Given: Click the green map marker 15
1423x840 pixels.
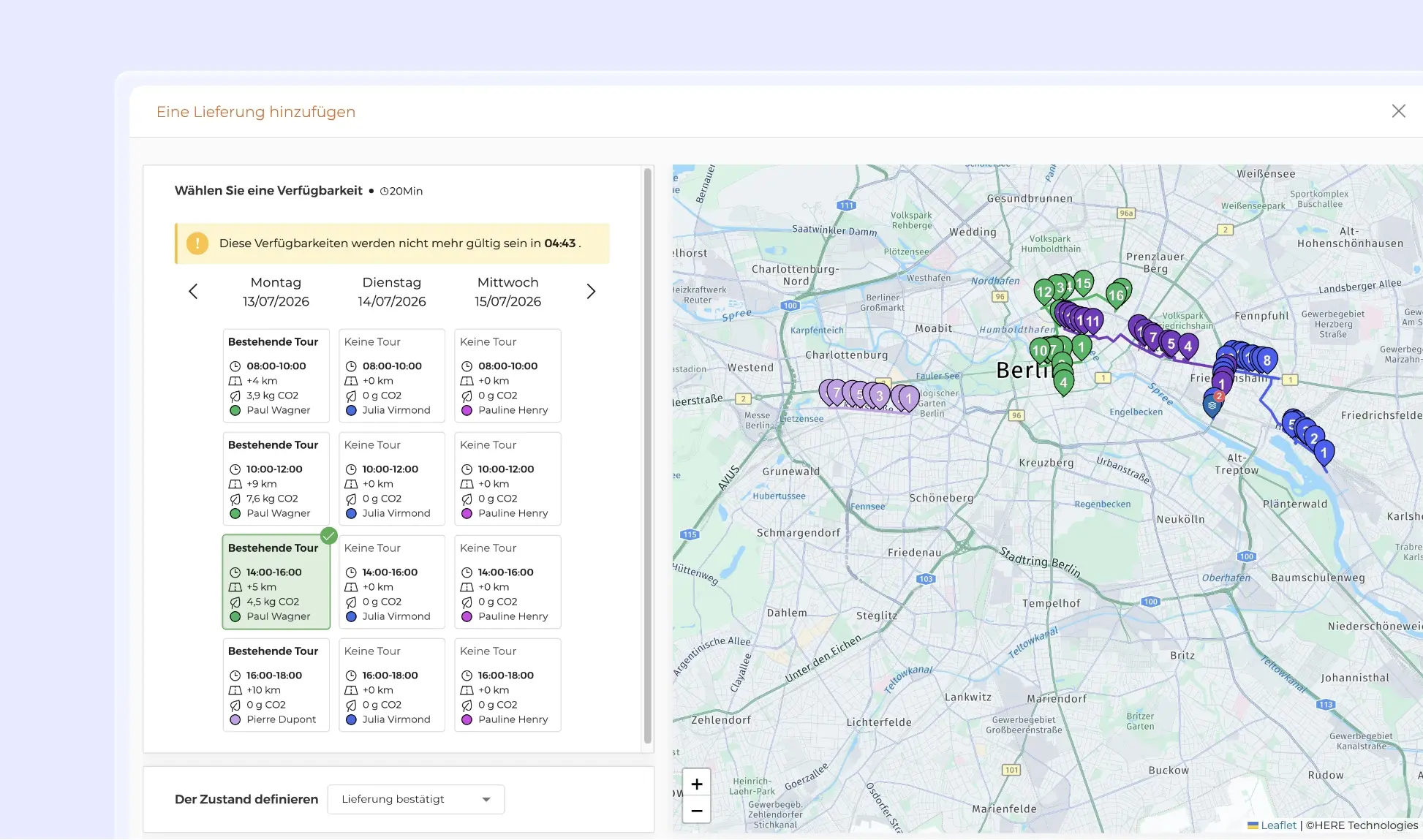Looking at the screenshot, I should pos(1084,283).
